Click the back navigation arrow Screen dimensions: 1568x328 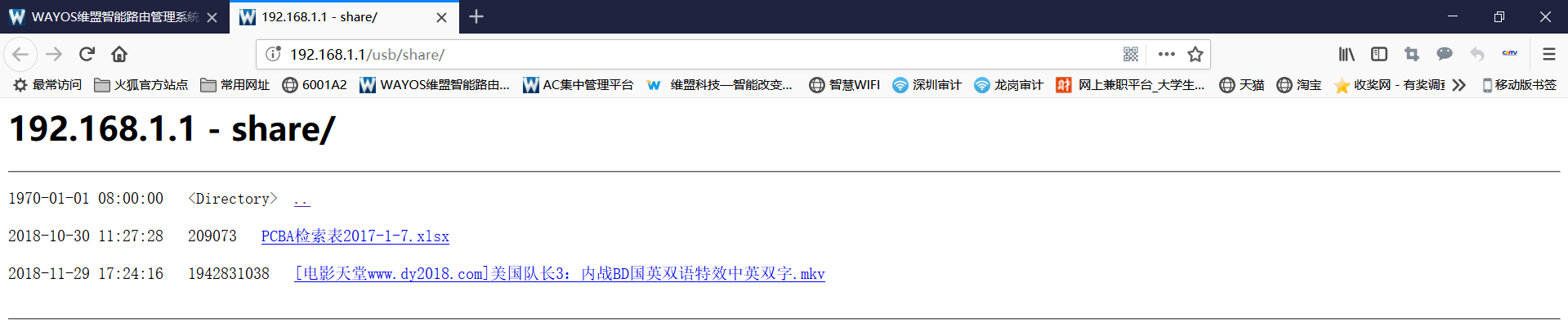[x=20, y=54]
